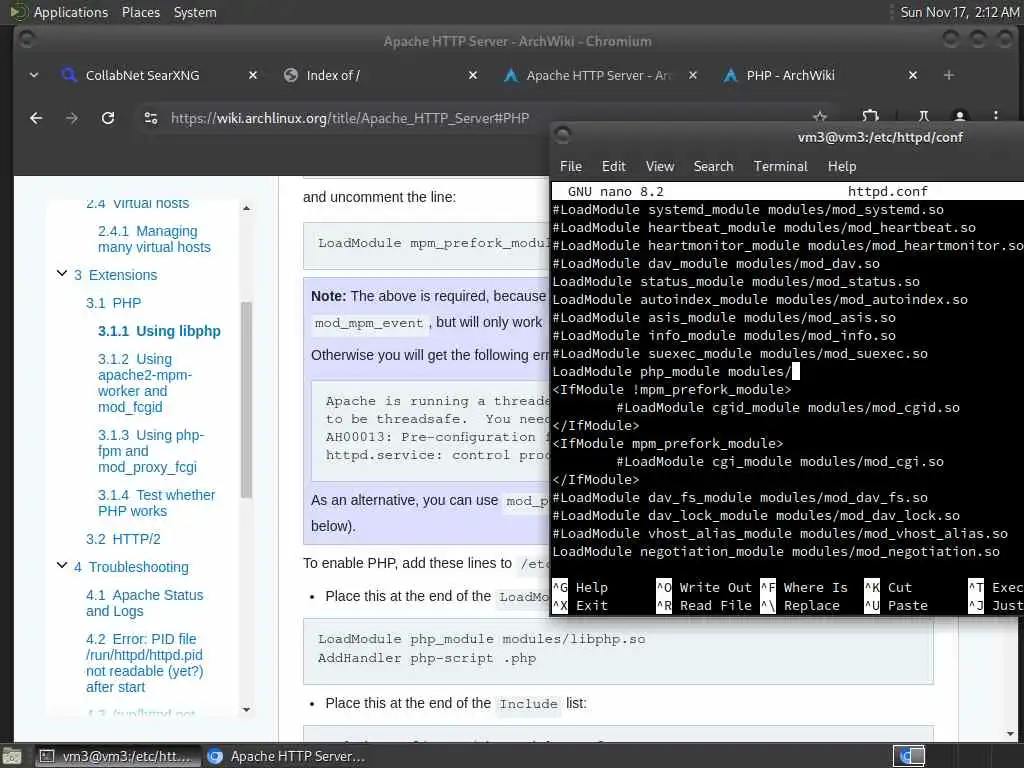Close the Apache HTTP Server tab
The width and height of the screenshot is (1024, 768).
(693, 75)
